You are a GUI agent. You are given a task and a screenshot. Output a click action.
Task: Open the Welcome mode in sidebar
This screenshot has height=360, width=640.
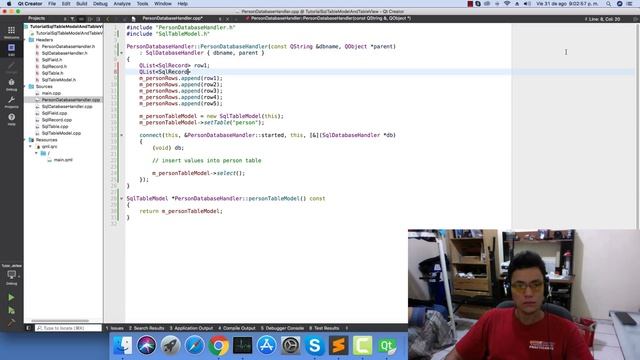[11, 32]
